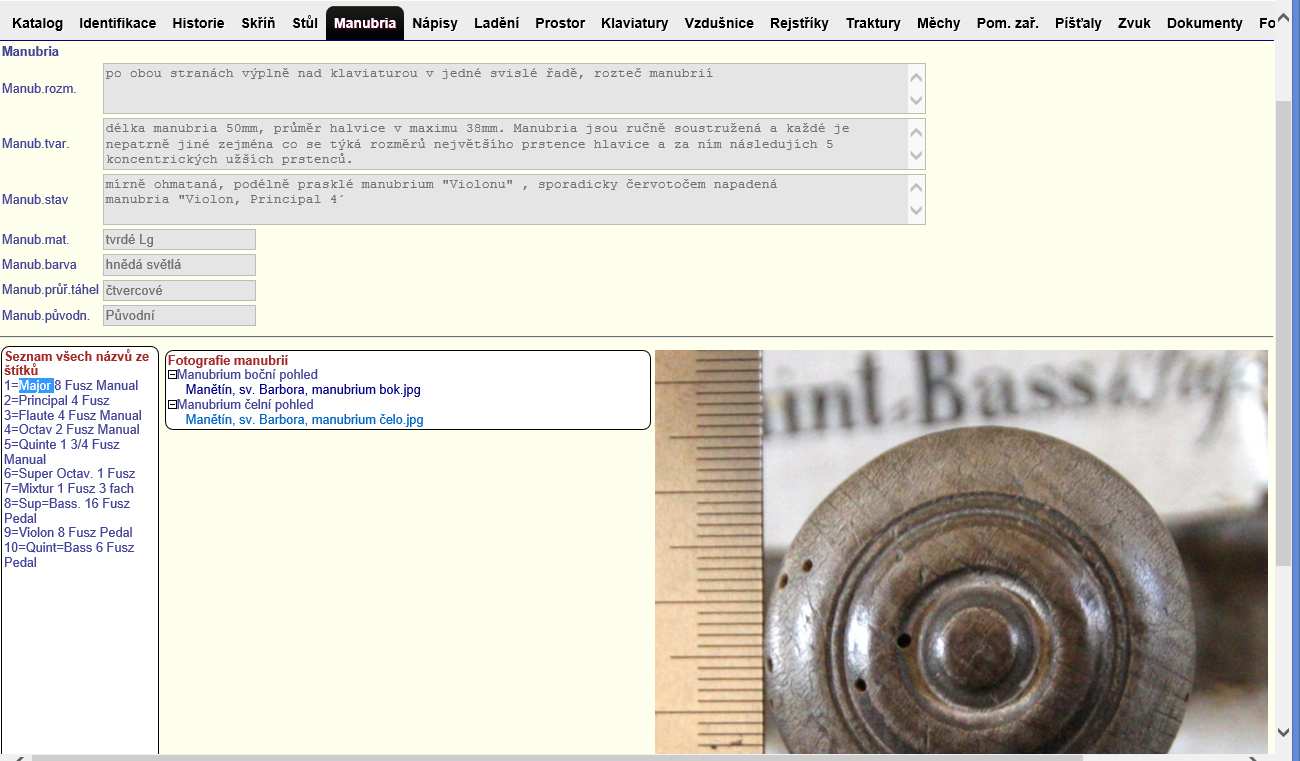Open the Historie tab

199,23
